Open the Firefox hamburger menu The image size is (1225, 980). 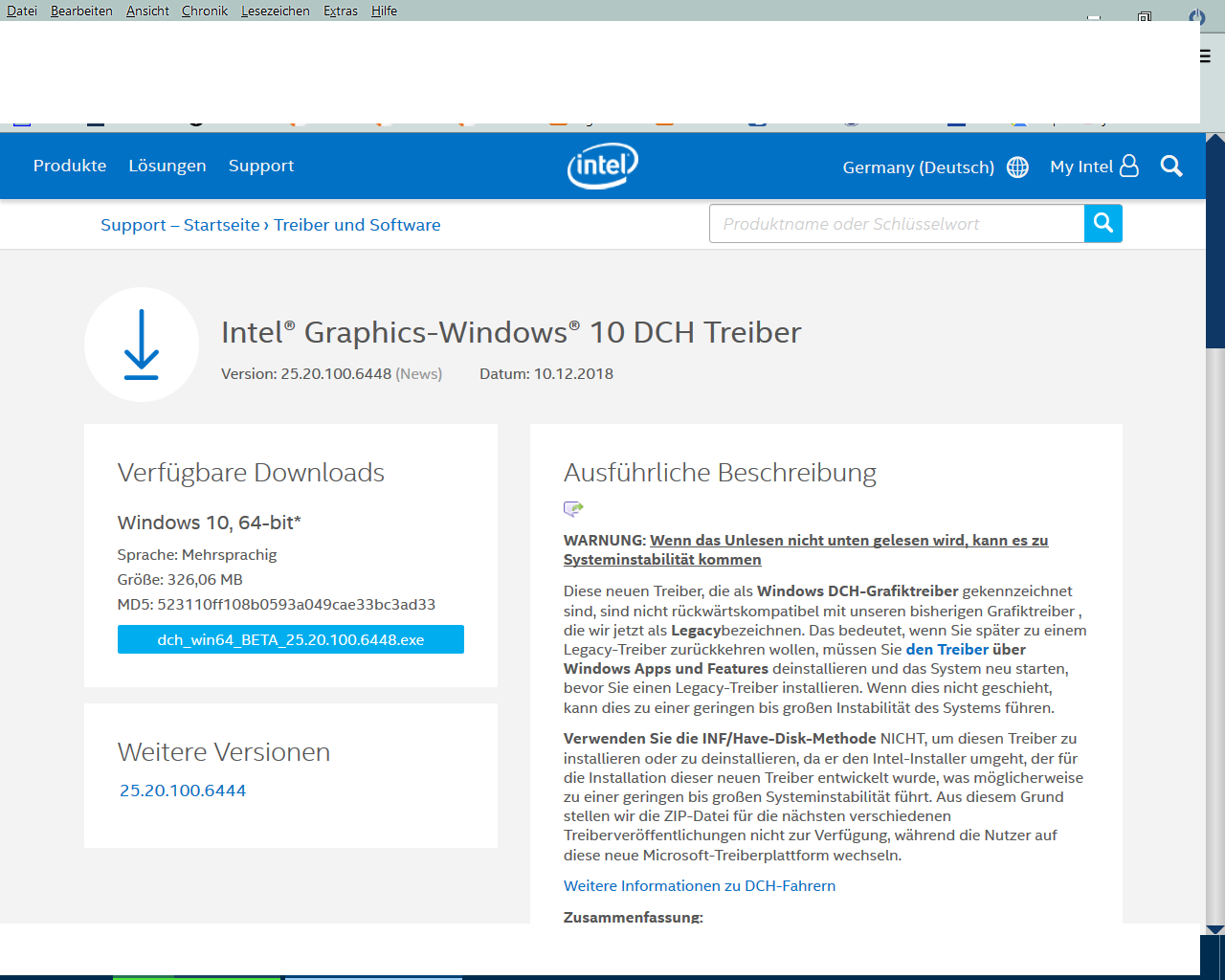click(1206, 56)
